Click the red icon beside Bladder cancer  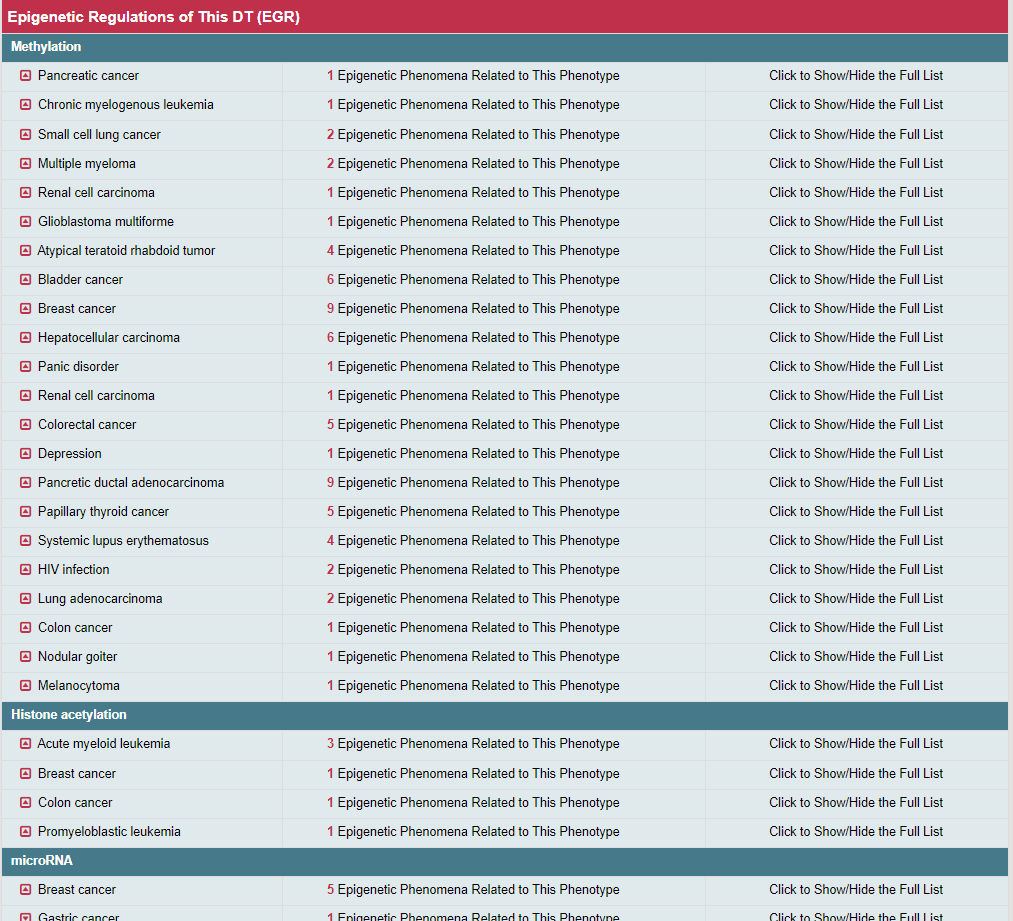pyautogui.click(x=25, y=280)
